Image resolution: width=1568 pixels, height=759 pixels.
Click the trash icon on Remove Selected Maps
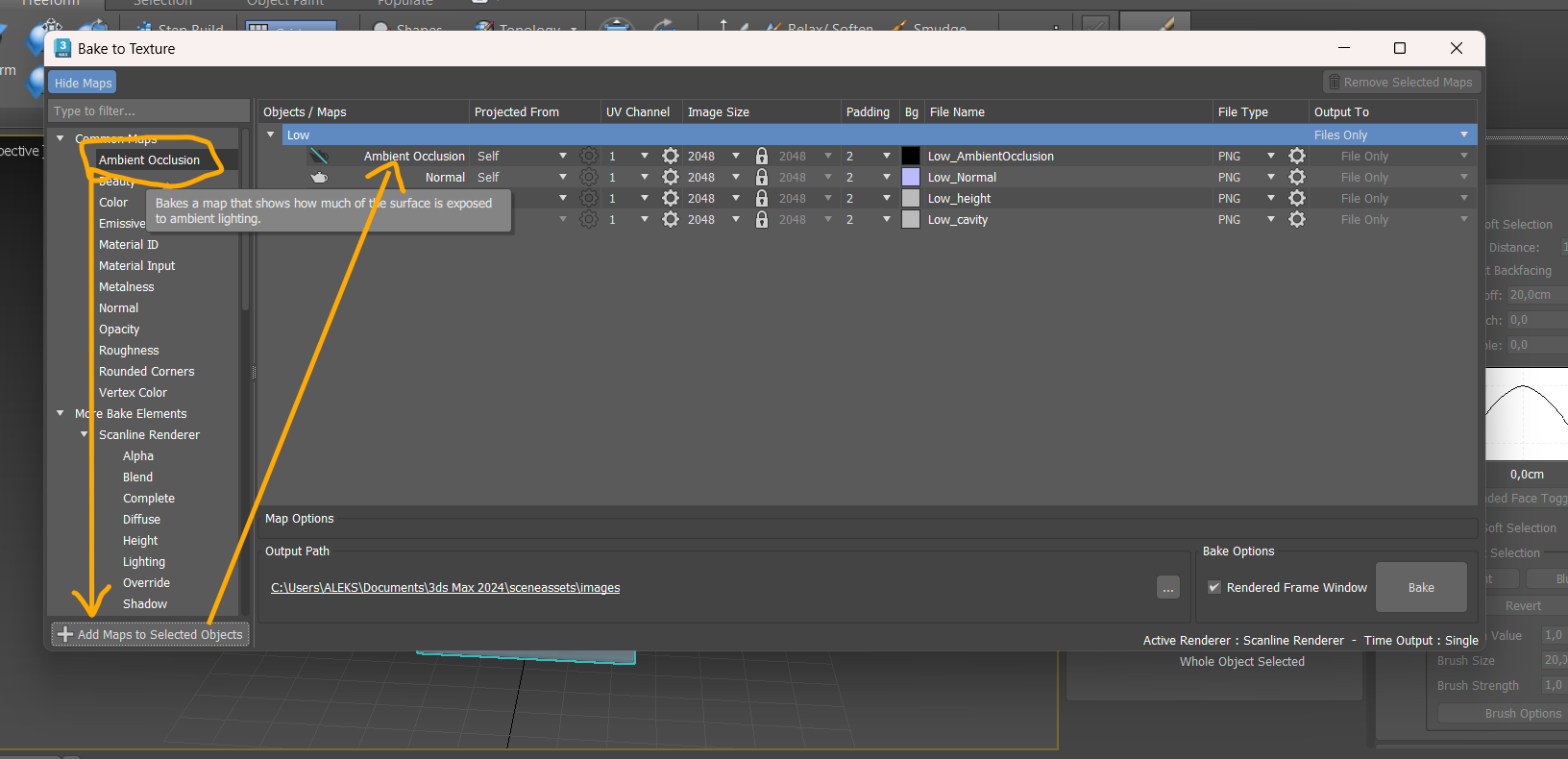click(x=1334, y=83)
